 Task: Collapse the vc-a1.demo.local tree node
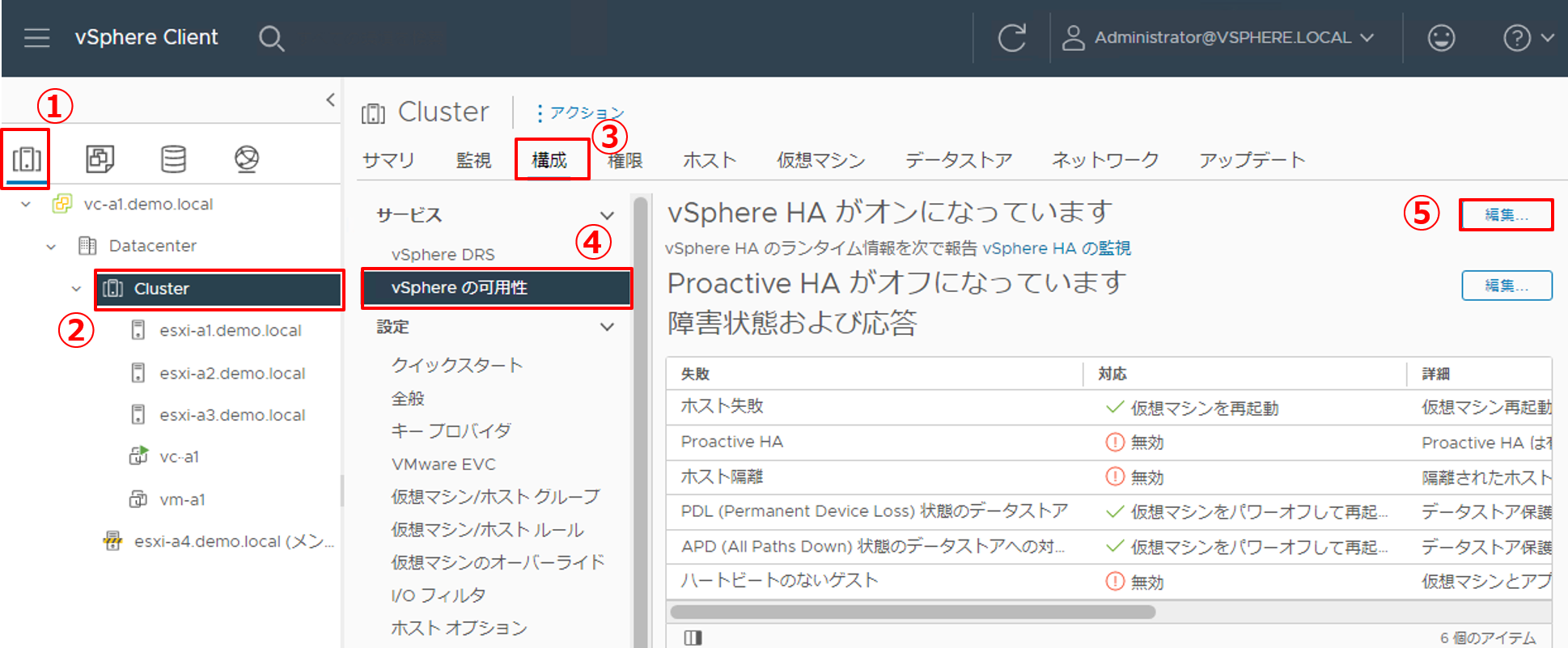pos(26,204)
